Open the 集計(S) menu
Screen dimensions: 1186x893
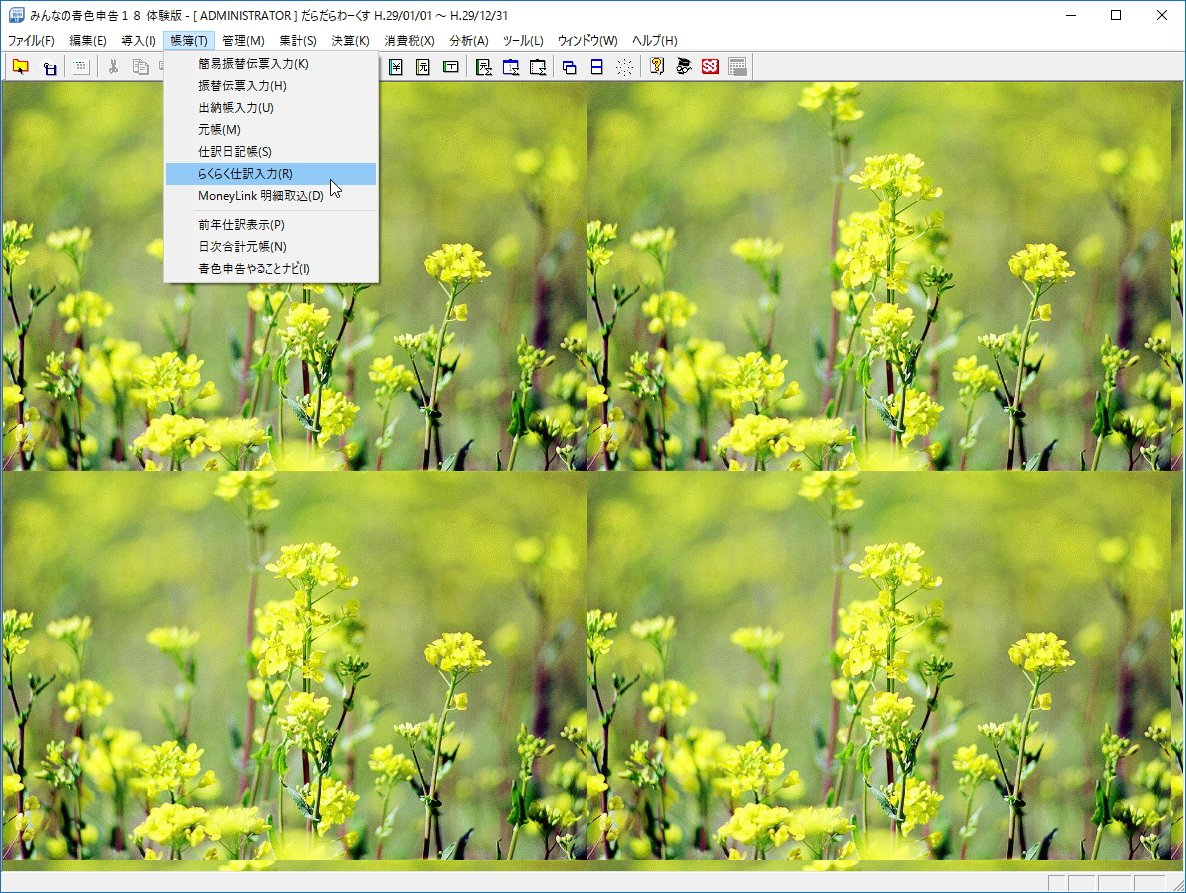click(x=298, y=41)
